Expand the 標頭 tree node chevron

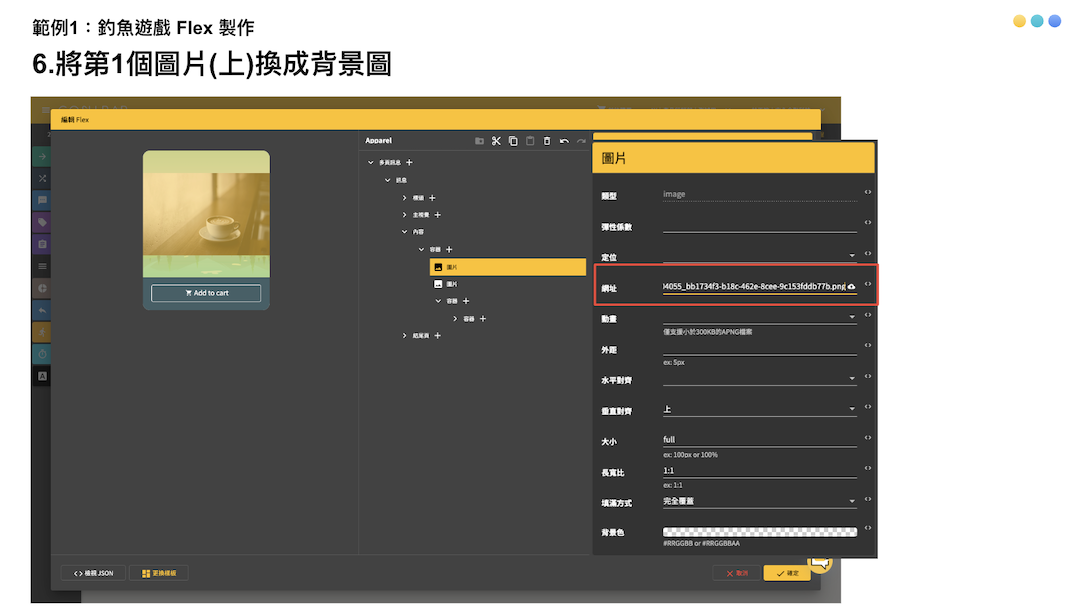404,198
